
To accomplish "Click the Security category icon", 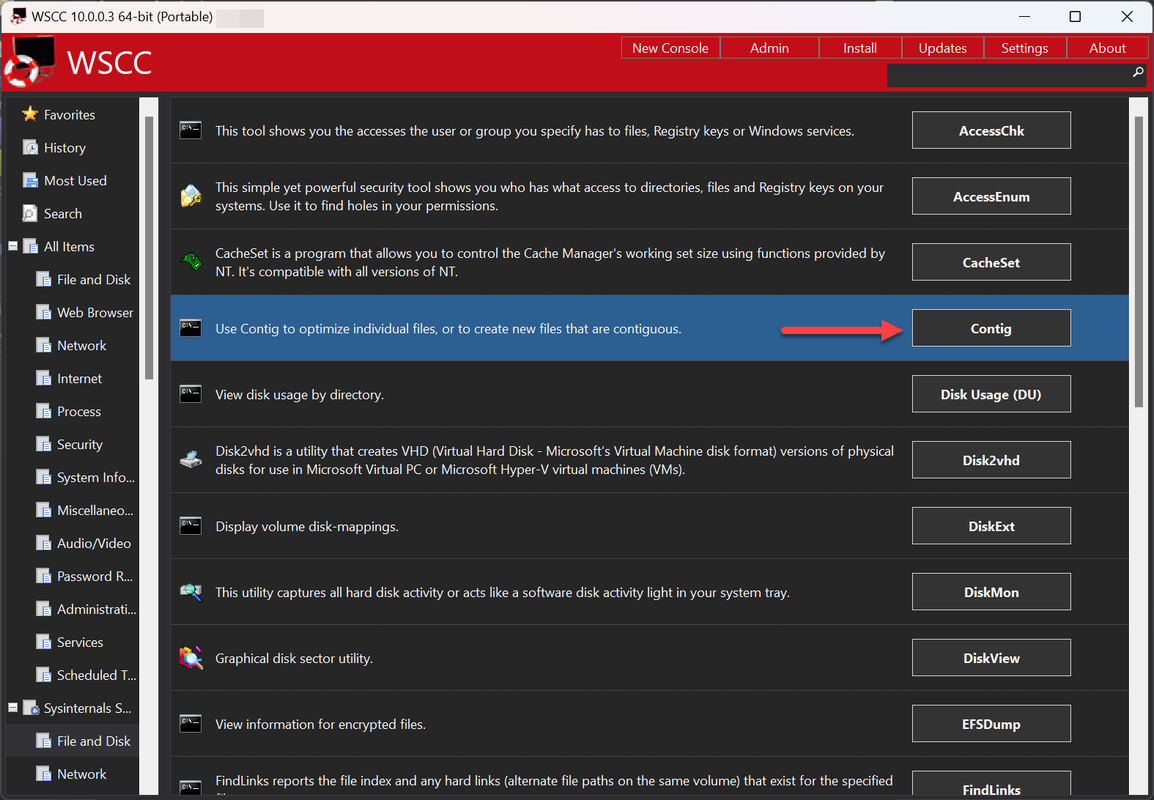I will (43, 444).
